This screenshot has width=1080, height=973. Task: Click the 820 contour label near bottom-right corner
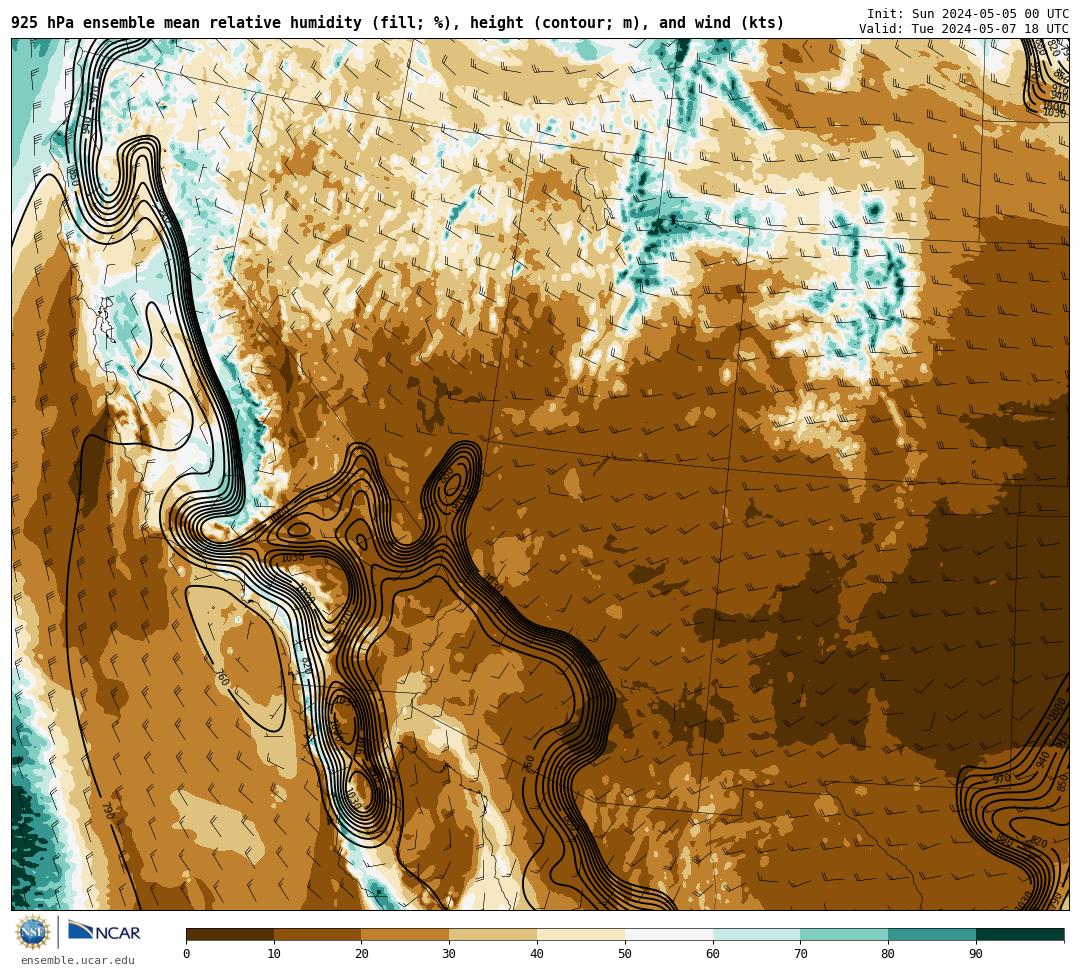pyautogui.click(x=1039, y=842)
